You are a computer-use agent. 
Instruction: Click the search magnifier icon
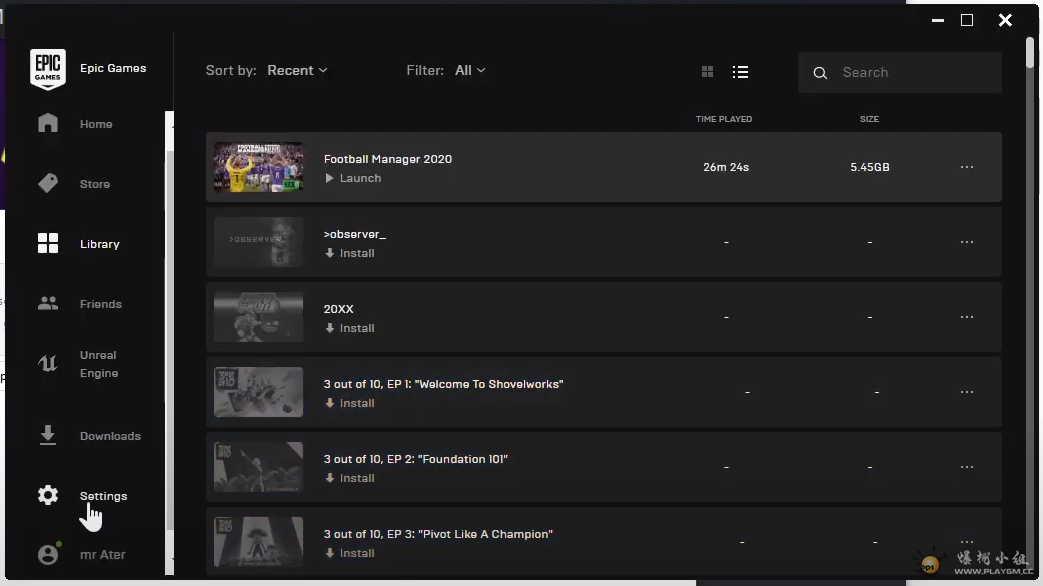pos(820,73)
